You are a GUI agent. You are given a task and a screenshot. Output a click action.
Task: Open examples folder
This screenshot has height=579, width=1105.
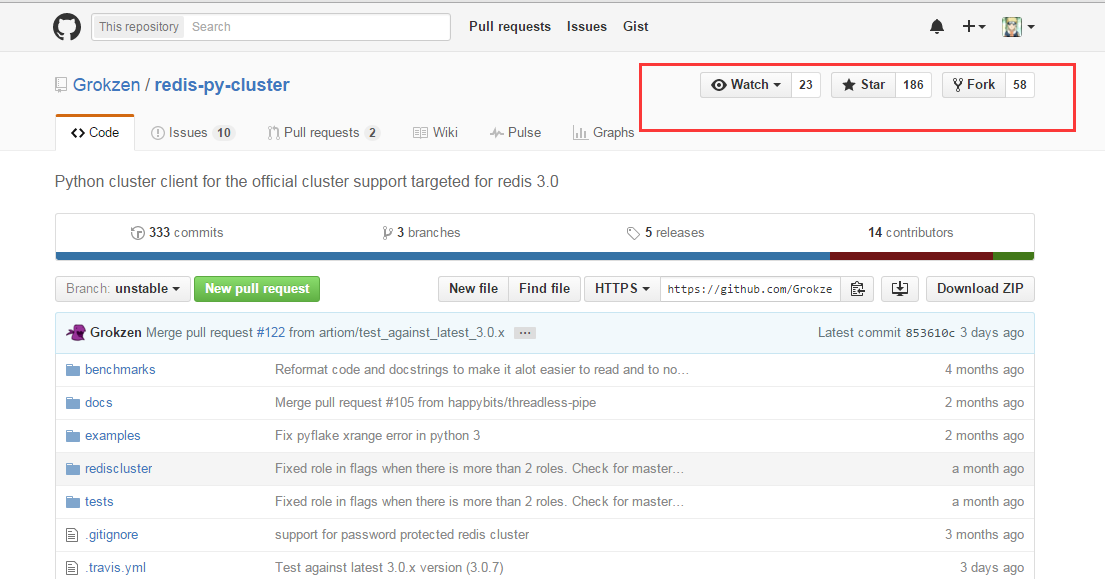pyautogui.click(x=113, y=436)
